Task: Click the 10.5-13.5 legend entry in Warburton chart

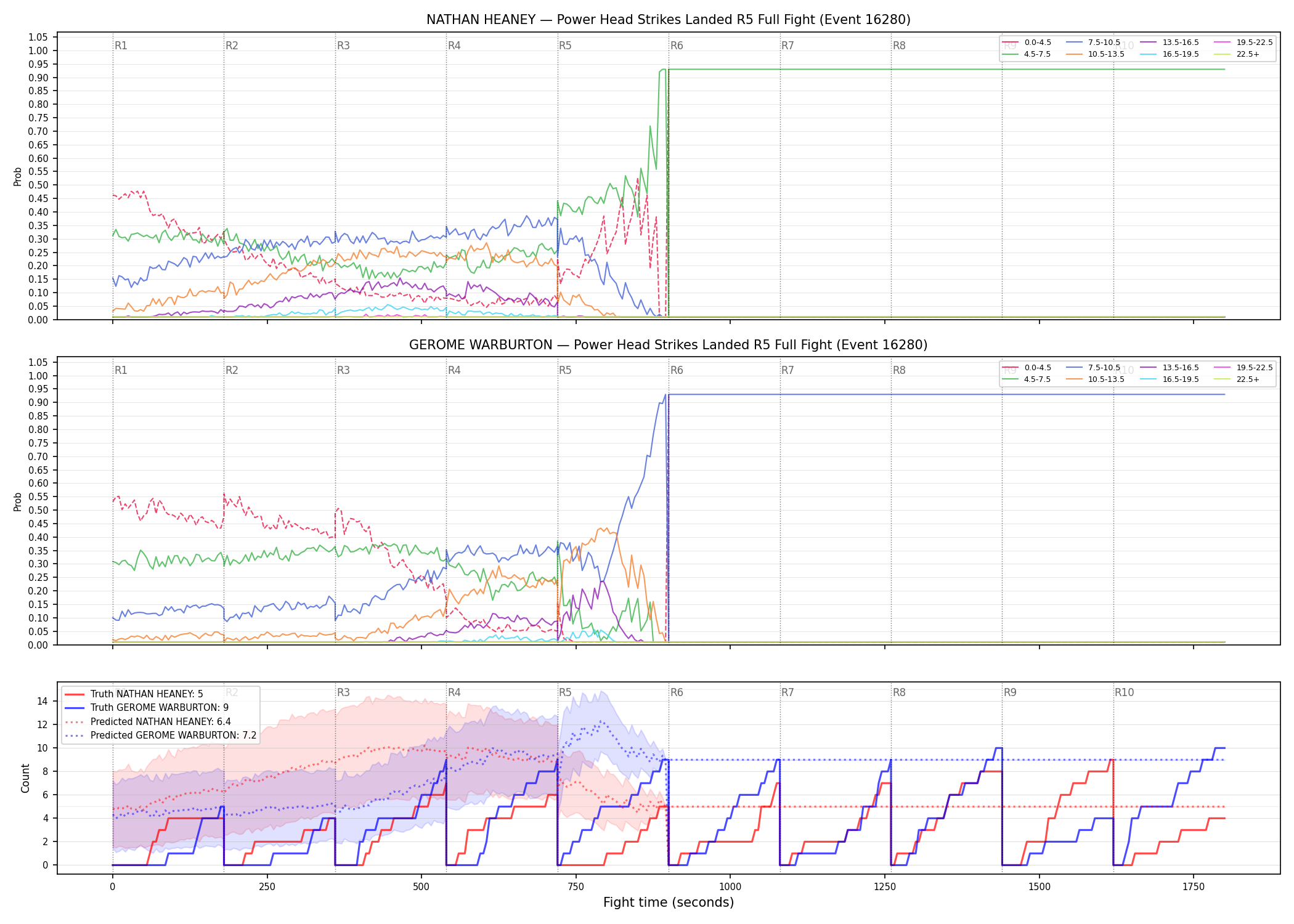Action: point(1095,379)
